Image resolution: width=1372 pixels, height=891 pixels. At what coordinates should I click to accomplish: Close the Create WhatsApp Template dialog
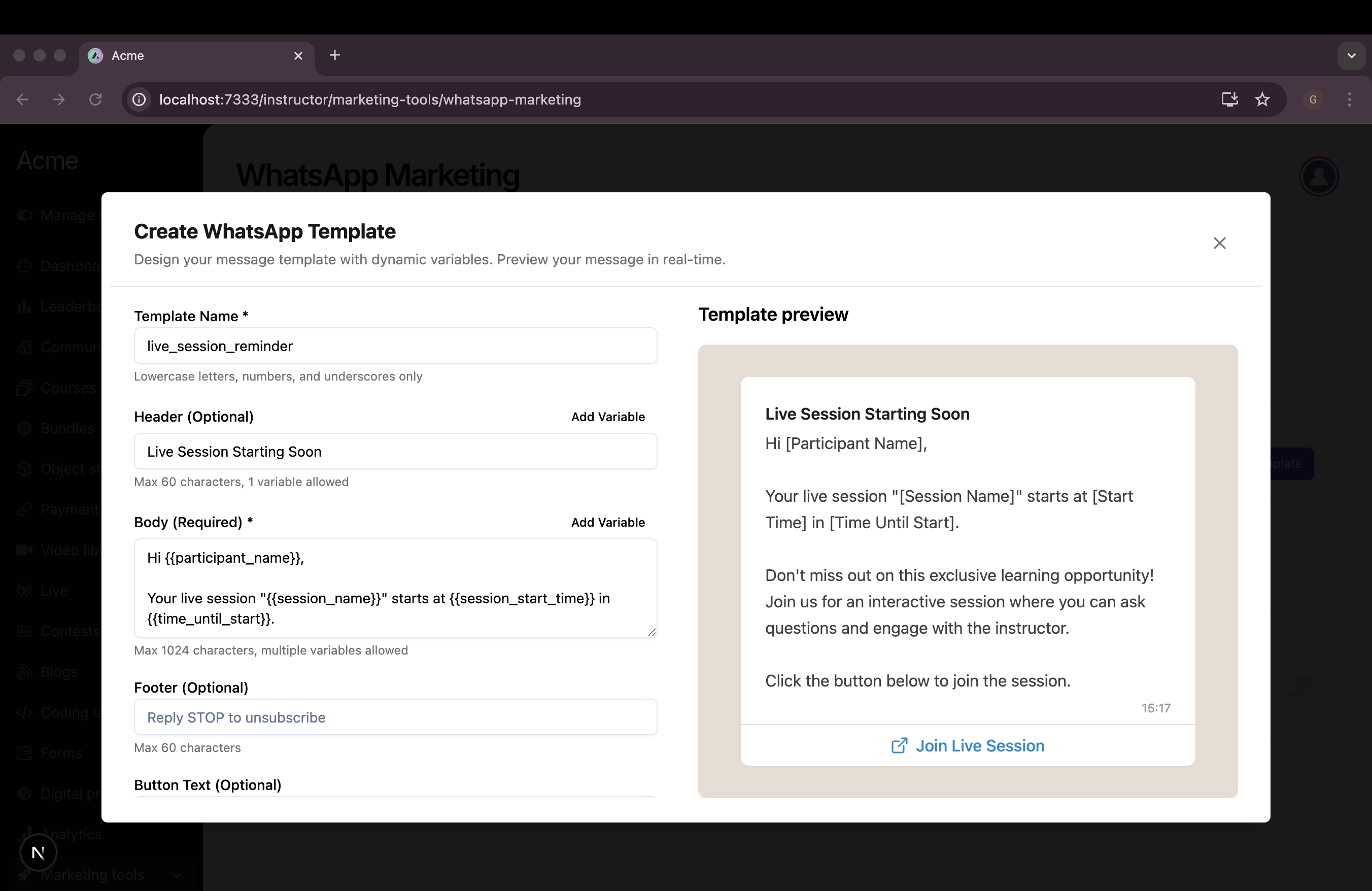[x=1219, y=243]
